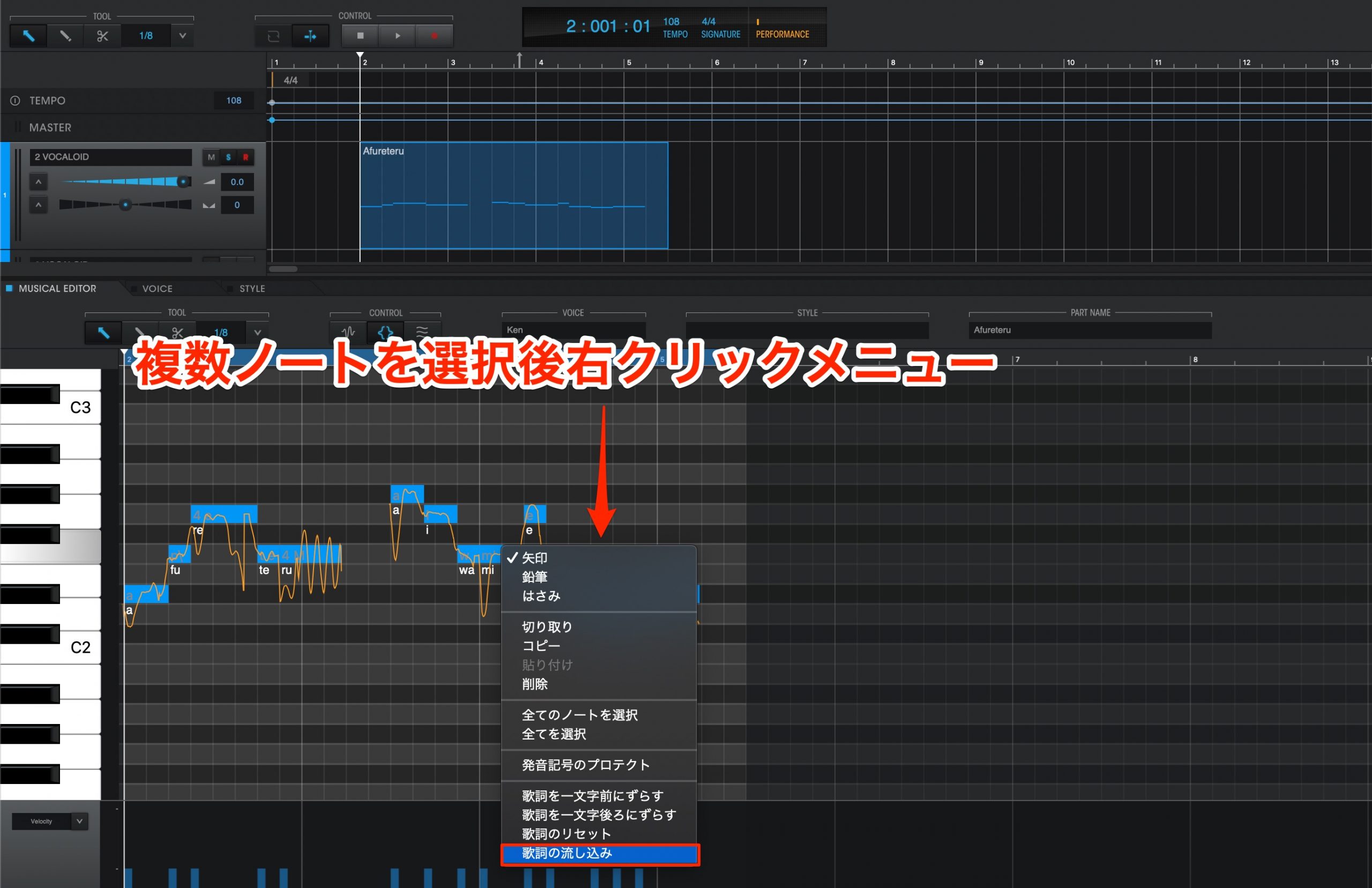Edit the pan value 0 field
The height and width of the screenshot is (888, 1372).
coord(237,205)
